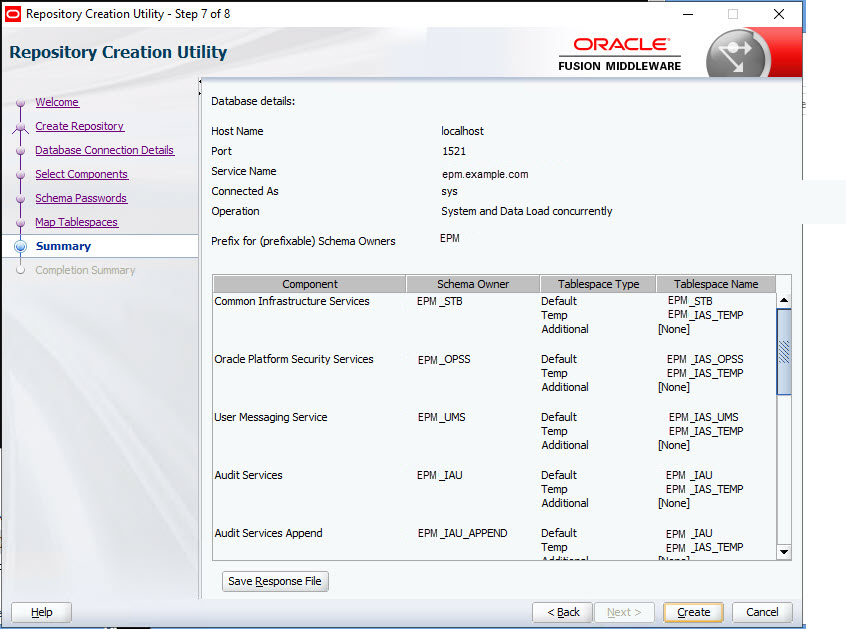Viewport: 846px width, 629px height.
Task: Navigate to Select Components step
Action: point(81,174)
